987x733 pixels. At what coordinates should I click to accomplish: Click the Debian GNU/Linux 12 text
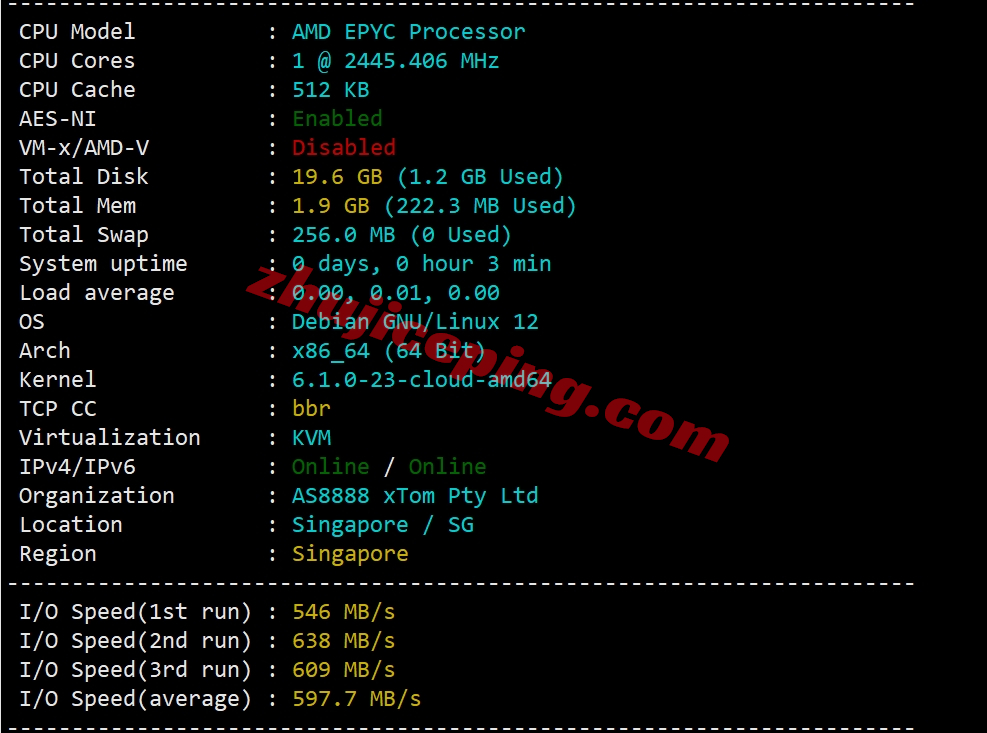[415, 321]
